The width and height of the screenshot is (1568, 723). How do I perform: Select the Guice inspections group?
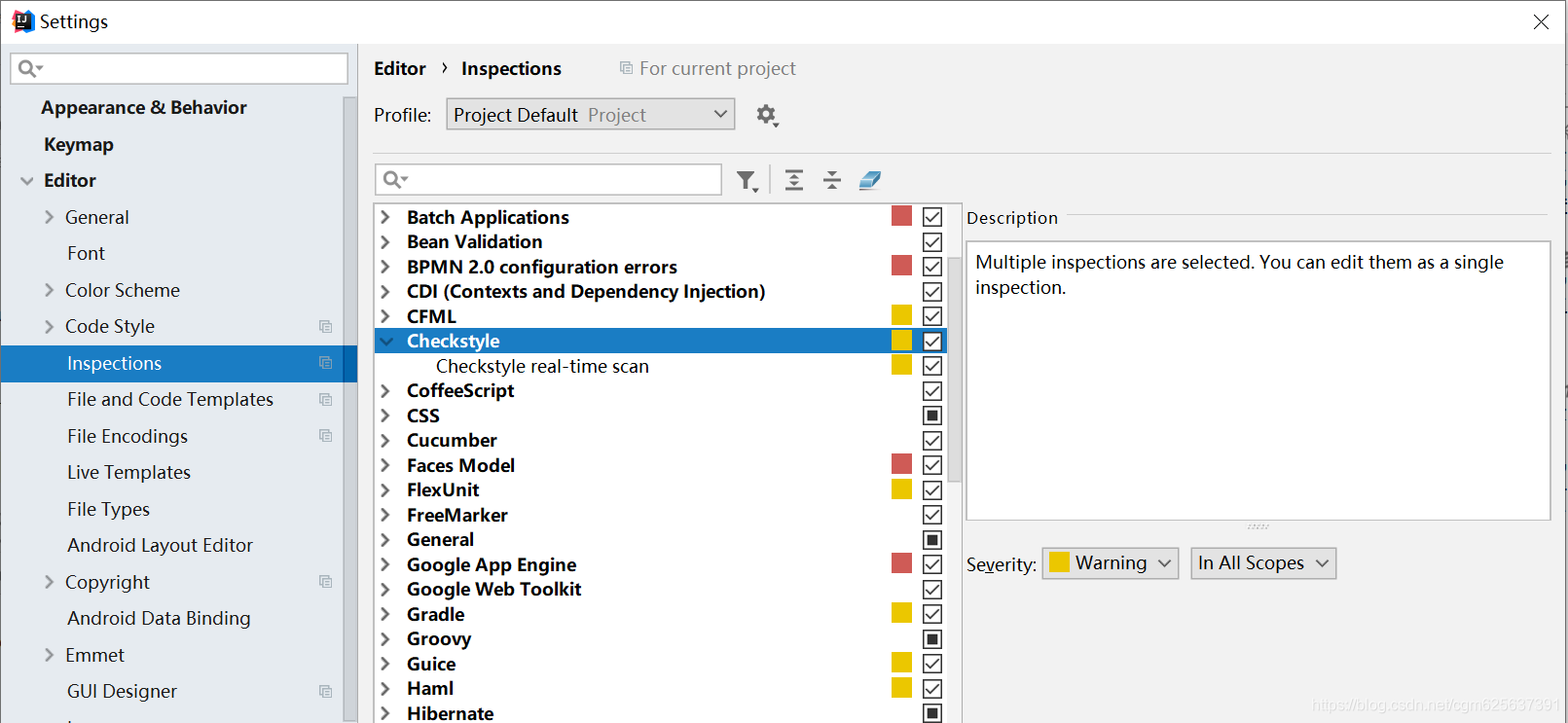[x=431, y=664]
